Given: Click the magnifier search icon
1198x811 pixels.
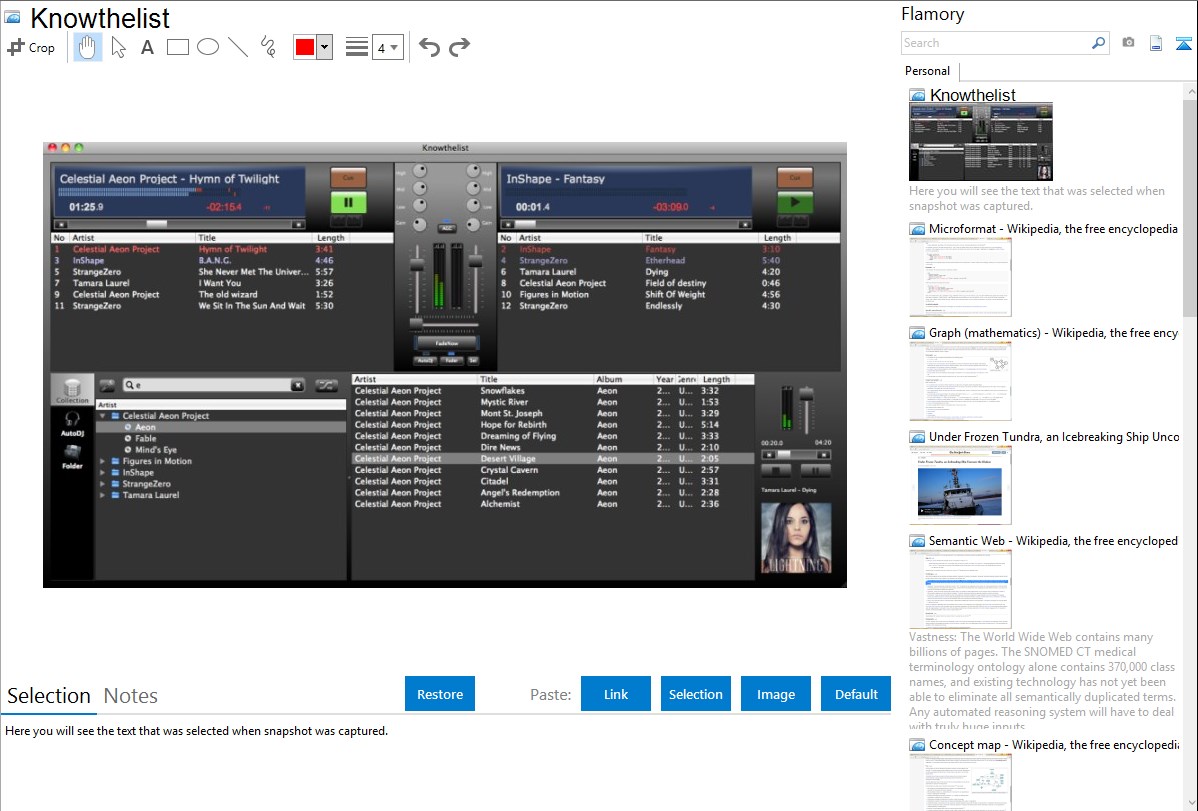Looking at the screenshot, I should (1099, 43).
